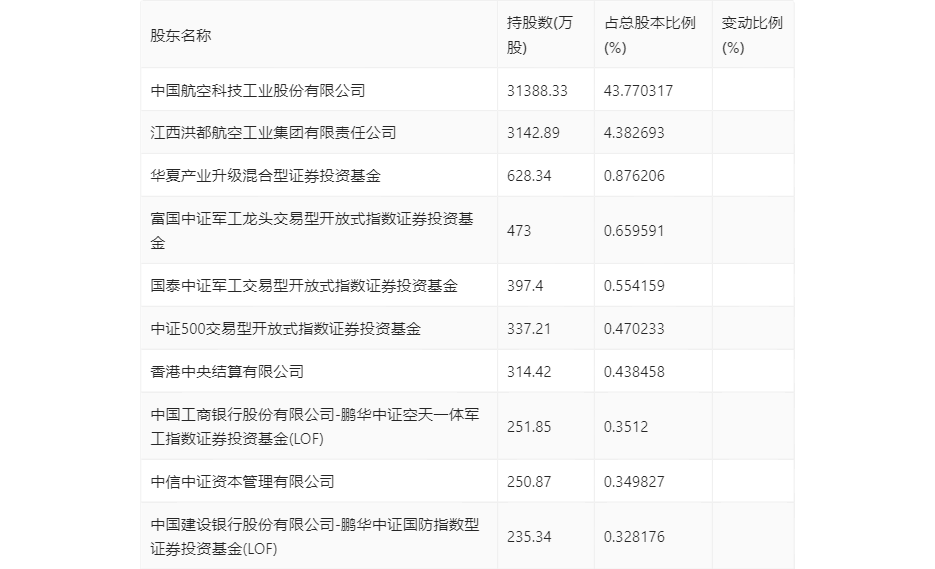Select 中国航空科技工业股份有限公司 shareholder name
Image resolution: width=935 pixels, height=569 pixels.
(258, 91)
